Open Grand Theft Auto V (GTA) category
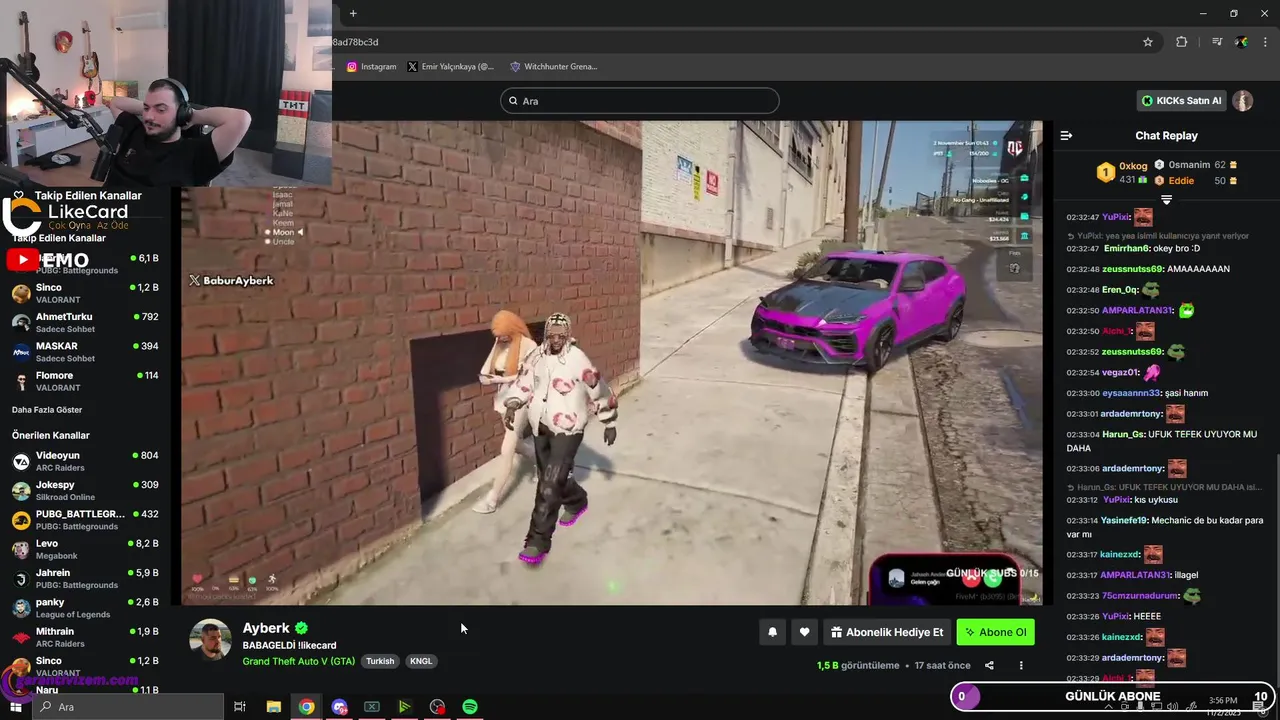The image size is (1280, 720). 299,661
